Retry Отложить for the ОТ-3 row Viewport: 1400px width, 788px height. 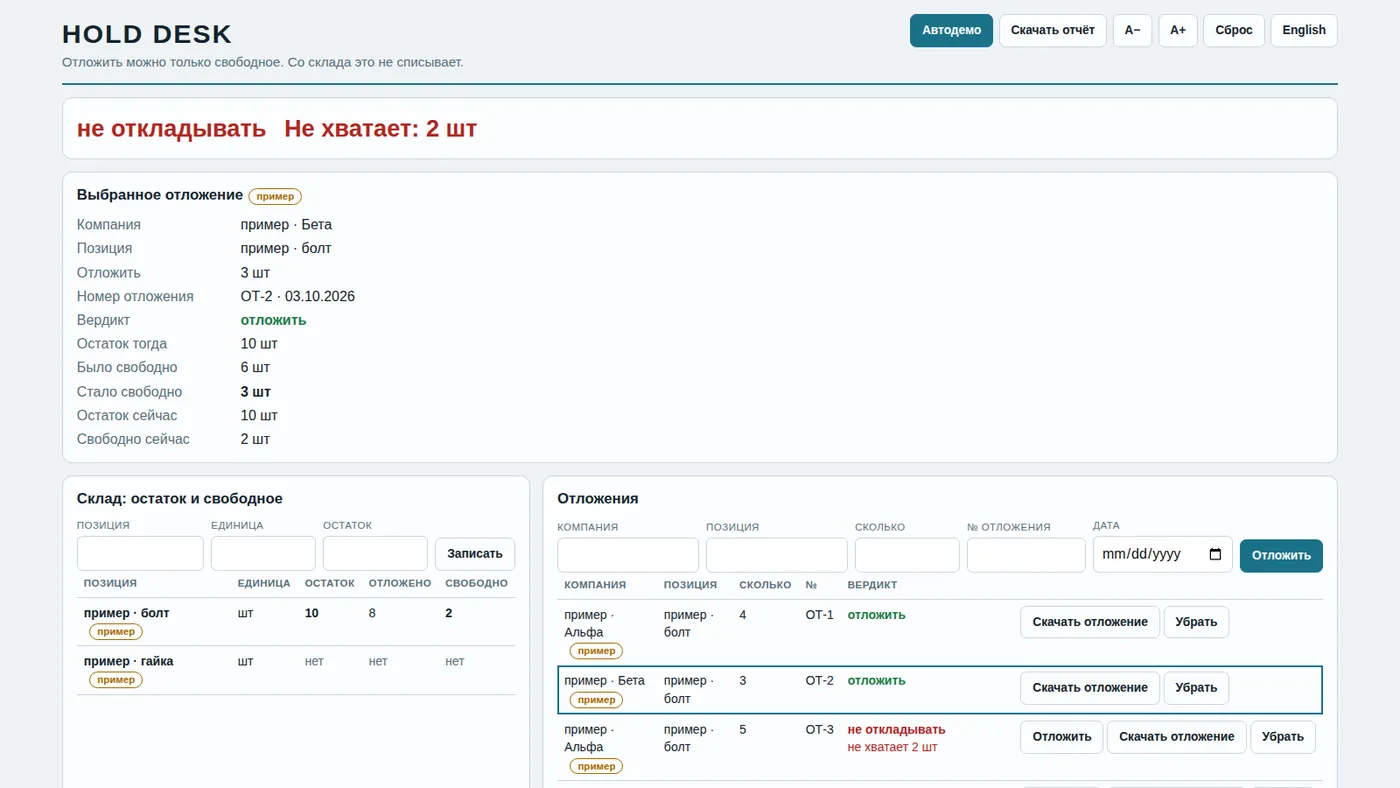pos(1061,737)
